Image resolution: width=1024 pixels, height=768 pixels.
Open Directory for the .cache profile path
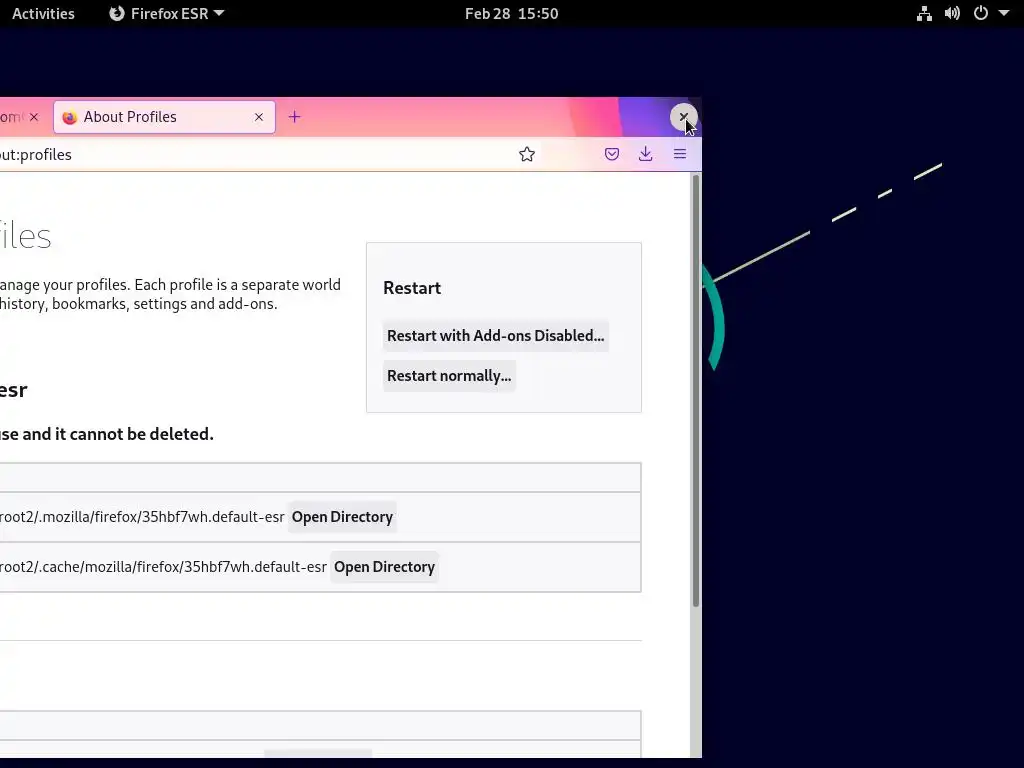(385, 567)
